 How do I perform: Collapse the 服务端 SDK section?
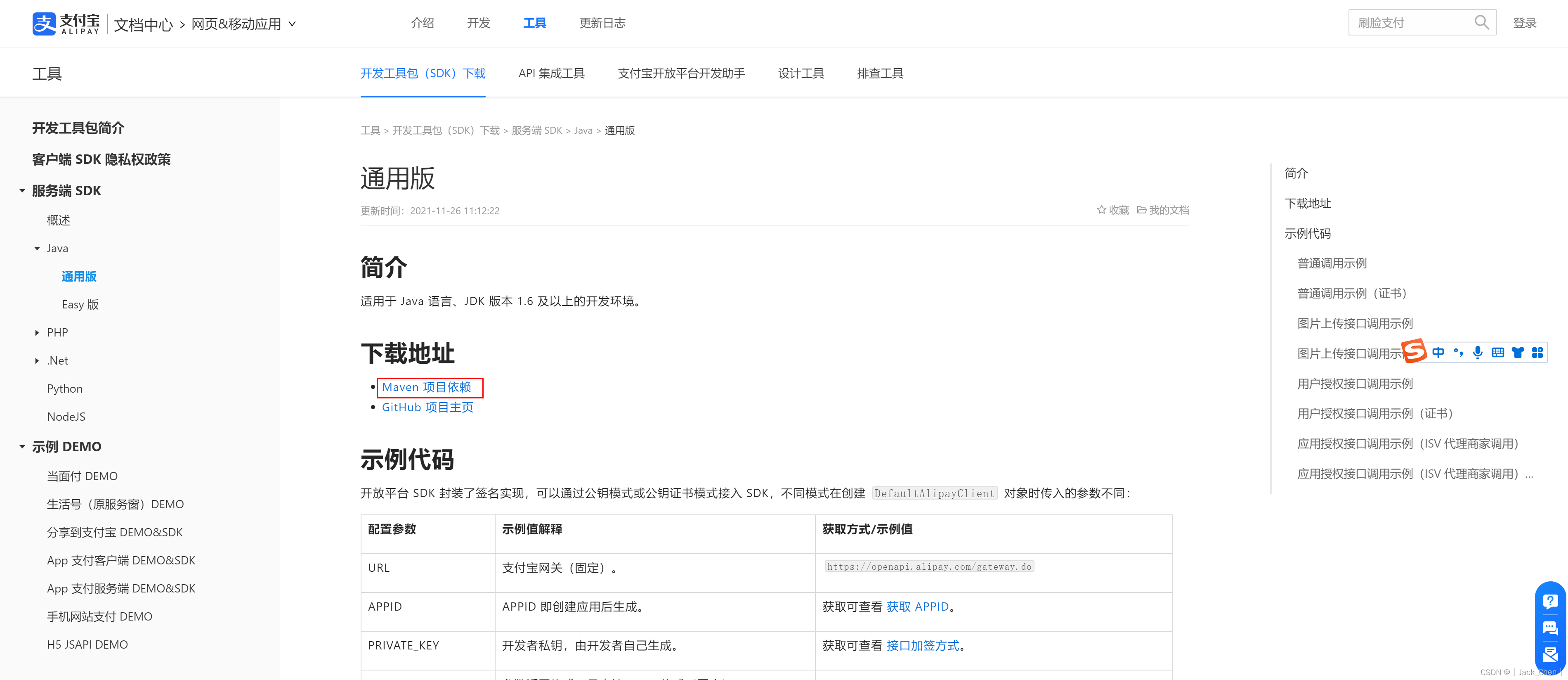point(23,191)
